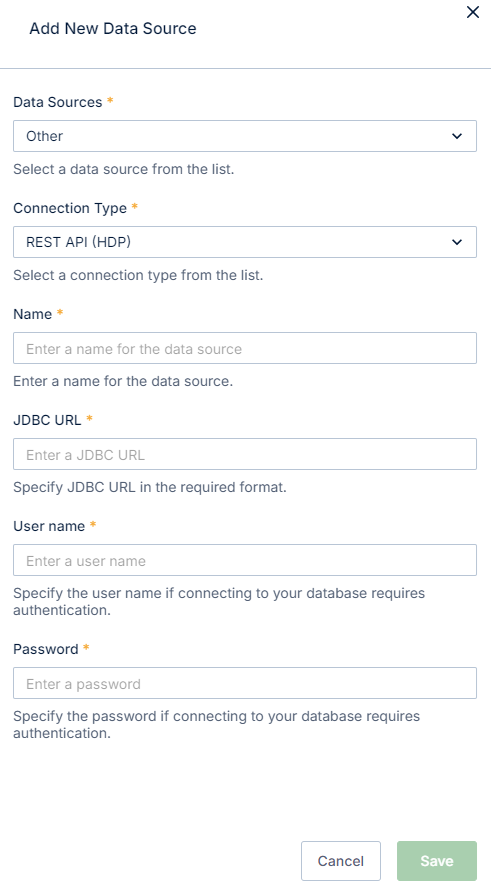Click the "Name" field label
Viewport: 491px width, 894px height.
[33, 314]
